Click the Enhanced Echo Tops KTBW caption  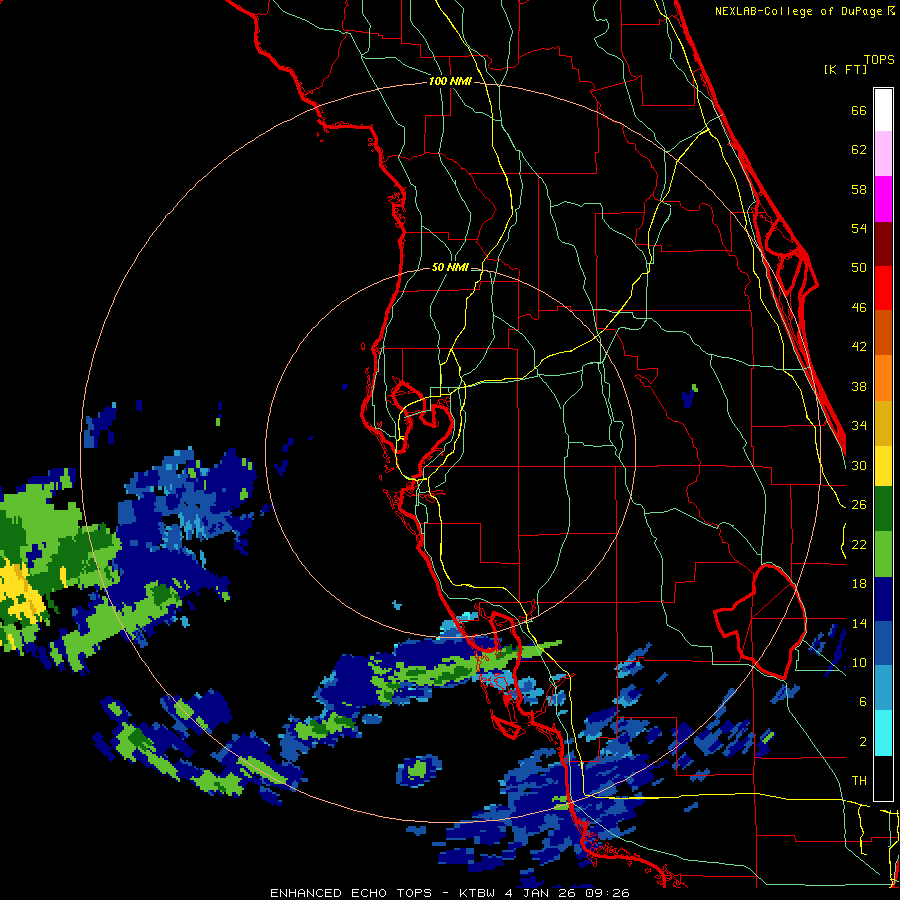click(x=449, y=893)
